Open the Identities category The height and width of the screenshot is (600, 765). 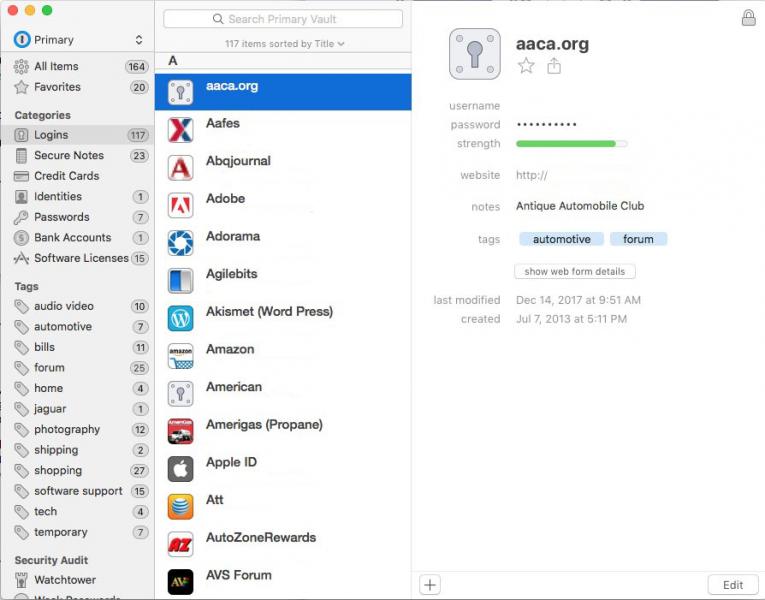pyautogui.click(x=78, y=197)
